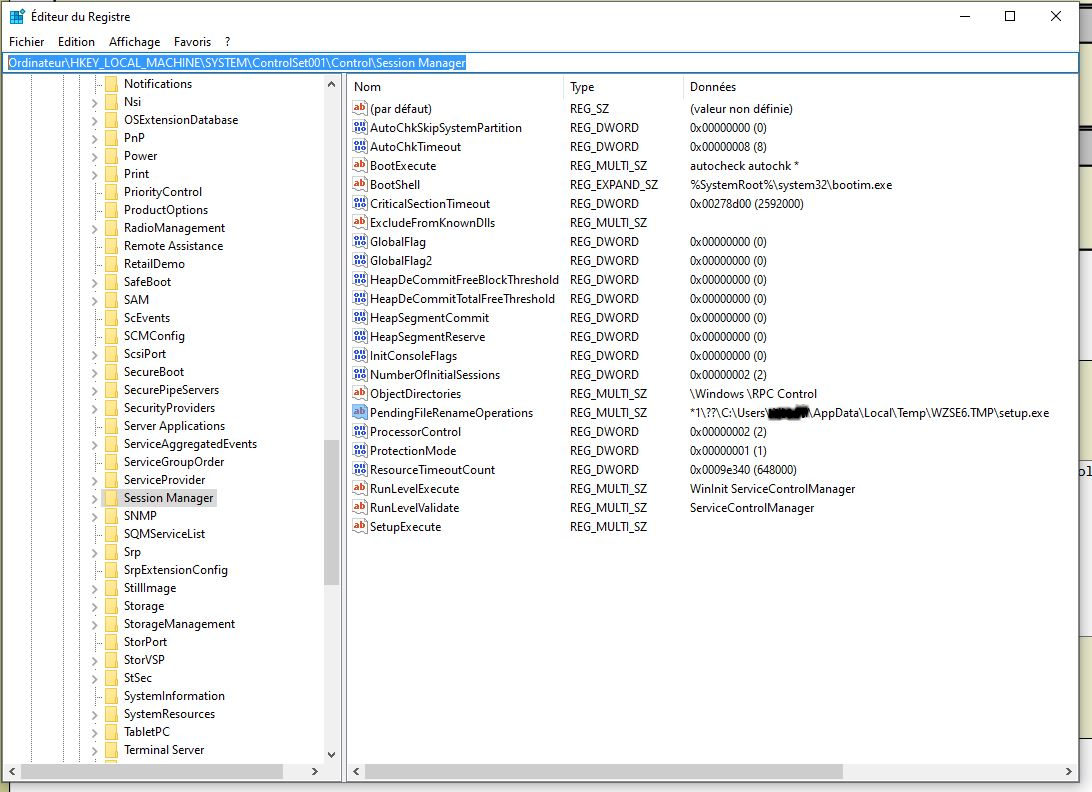
Task: Click the SecureBoot folder icon
Action: 111,371
